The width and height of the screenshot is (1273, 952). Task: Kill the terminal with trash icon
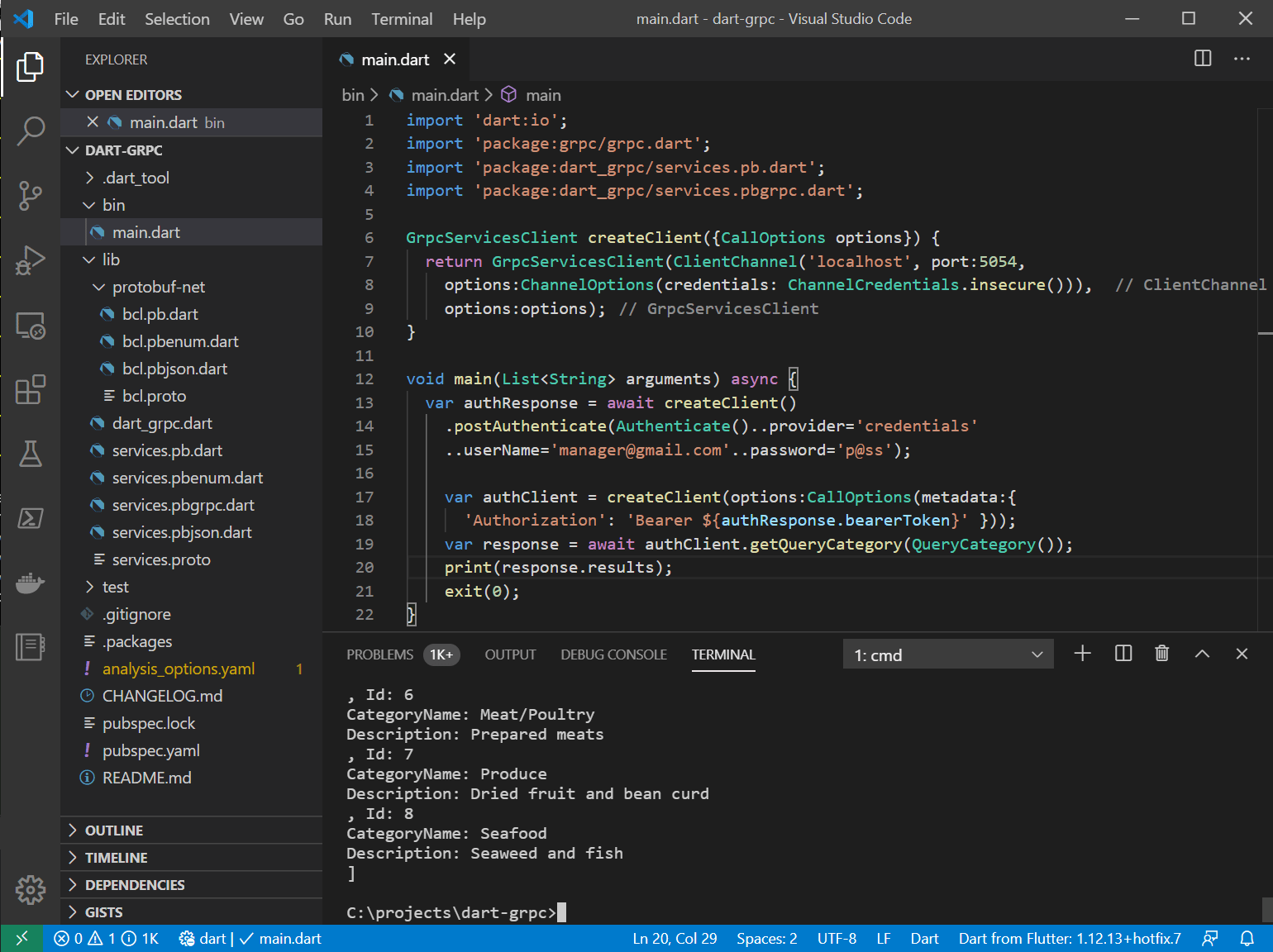pyautogui.click(x=1161, y=654)
